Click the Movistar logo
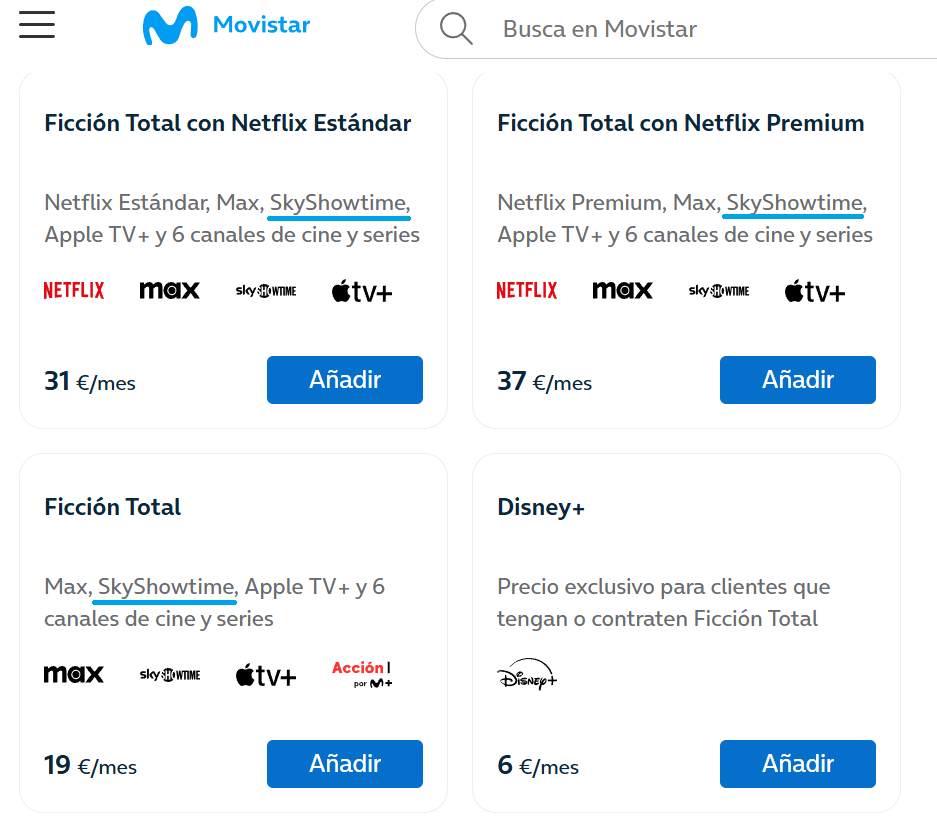The width and height of the screenshot is (937, 828). [227, 26]
